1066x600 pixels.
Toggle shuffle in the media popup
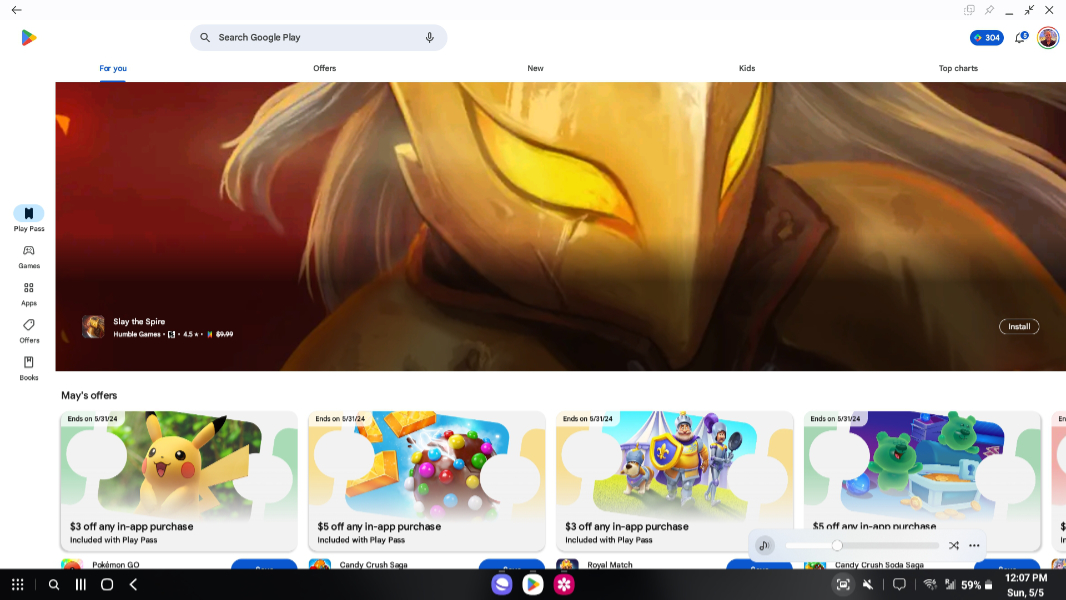point(954,545)
